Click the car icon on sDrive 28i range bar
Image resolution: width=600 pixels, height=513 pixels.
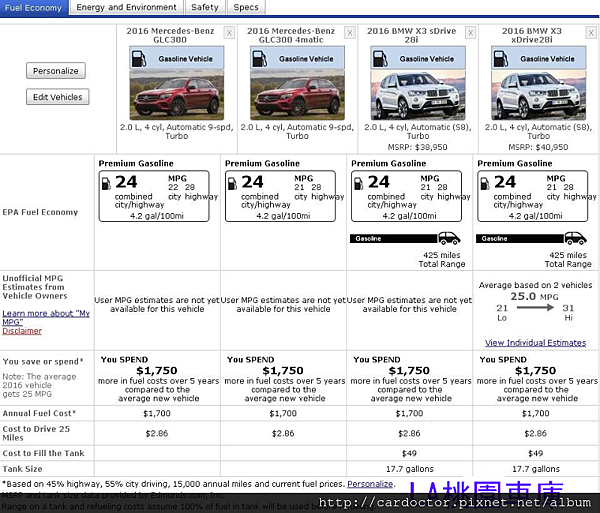[x=449, y=238]
